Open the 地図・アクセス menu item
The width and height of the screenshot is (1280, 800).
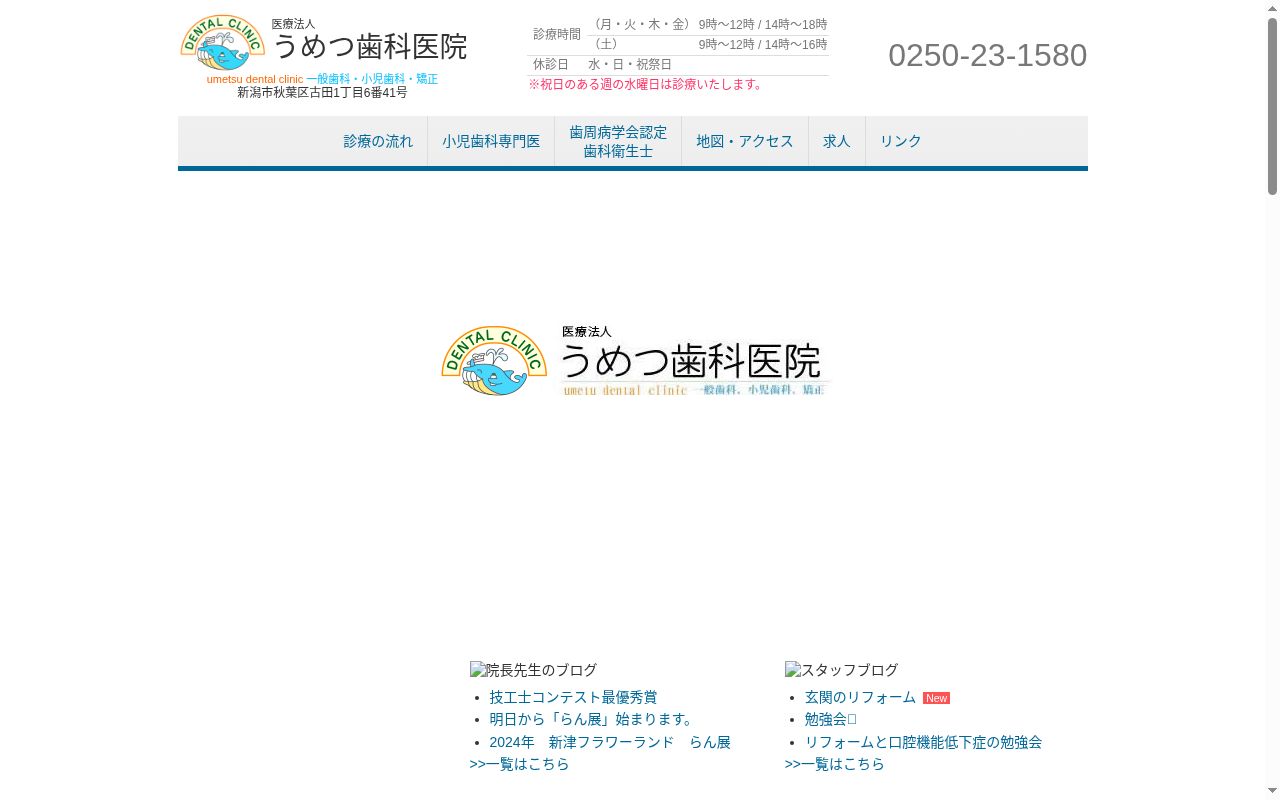pos(745,141)
